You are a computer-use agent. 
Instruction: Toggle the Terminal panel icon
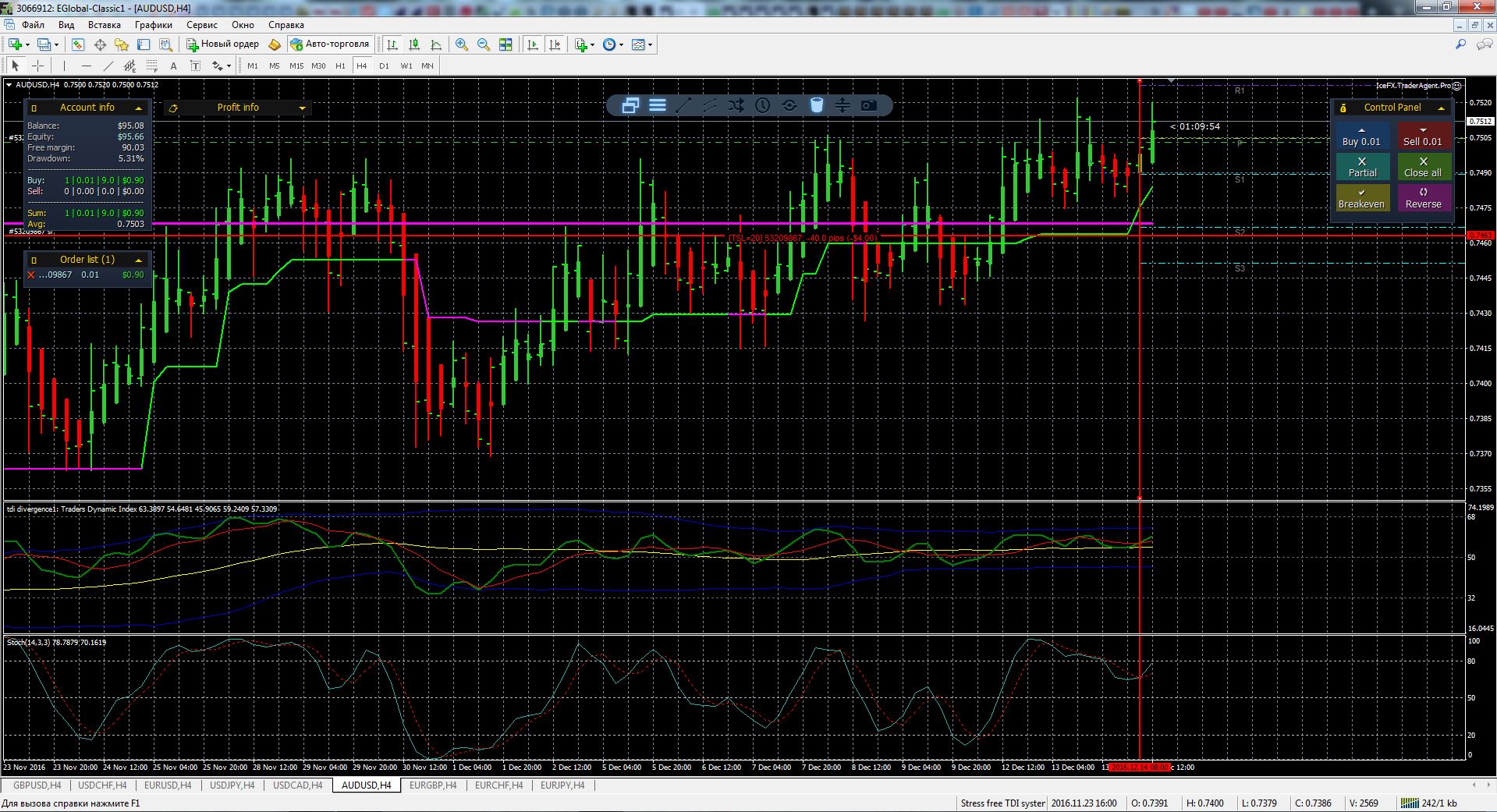coord(144,44)
